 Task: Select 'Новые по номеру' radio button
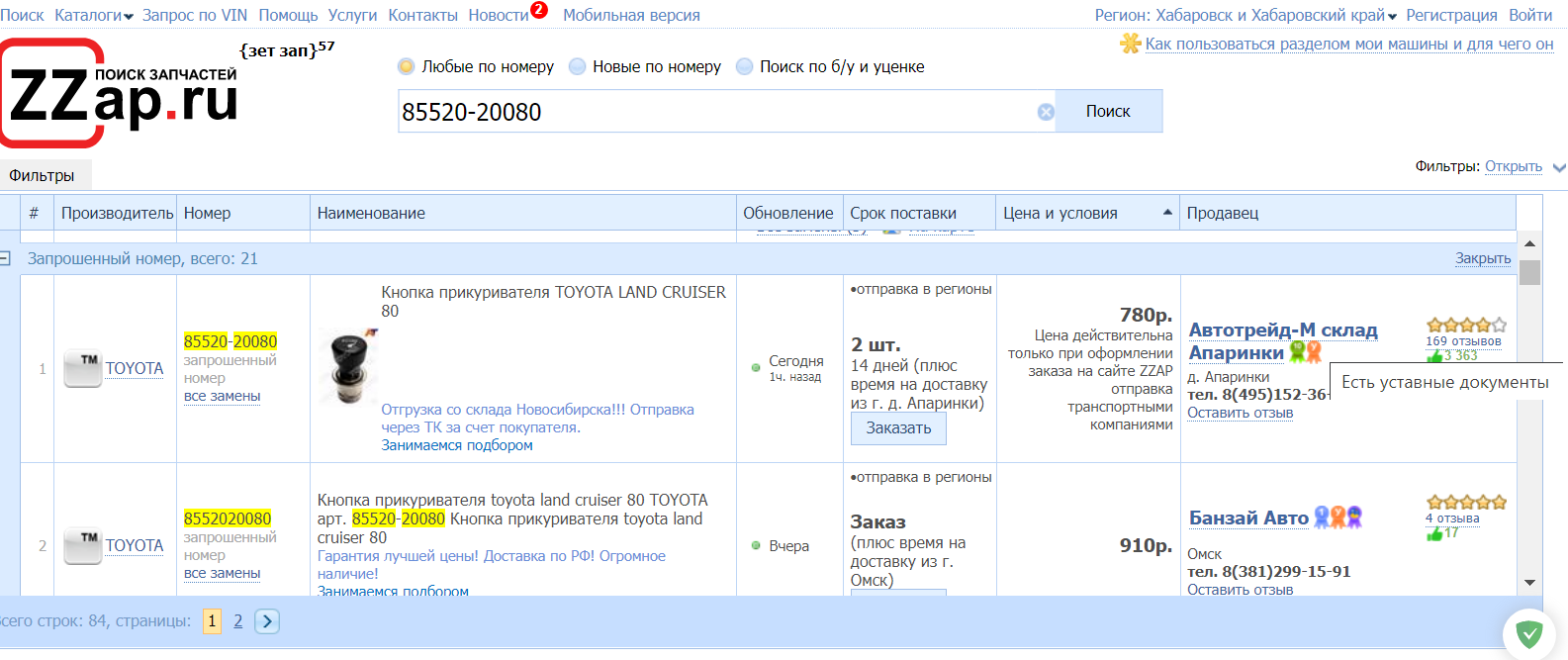578,66
